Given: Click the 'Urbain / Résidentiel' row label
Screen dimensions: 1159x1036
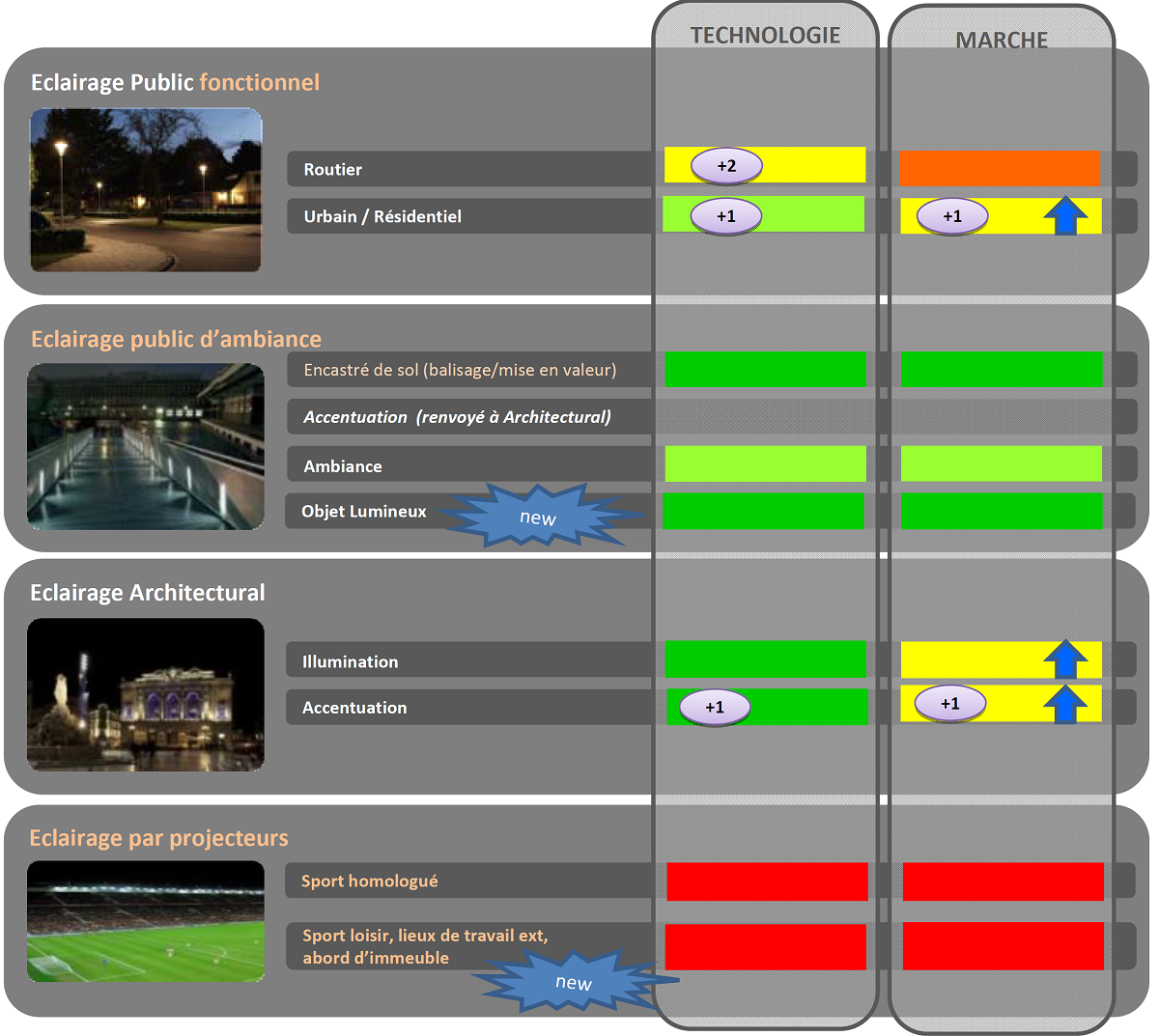Looking at the screenshot, I should tap(382, 216).
